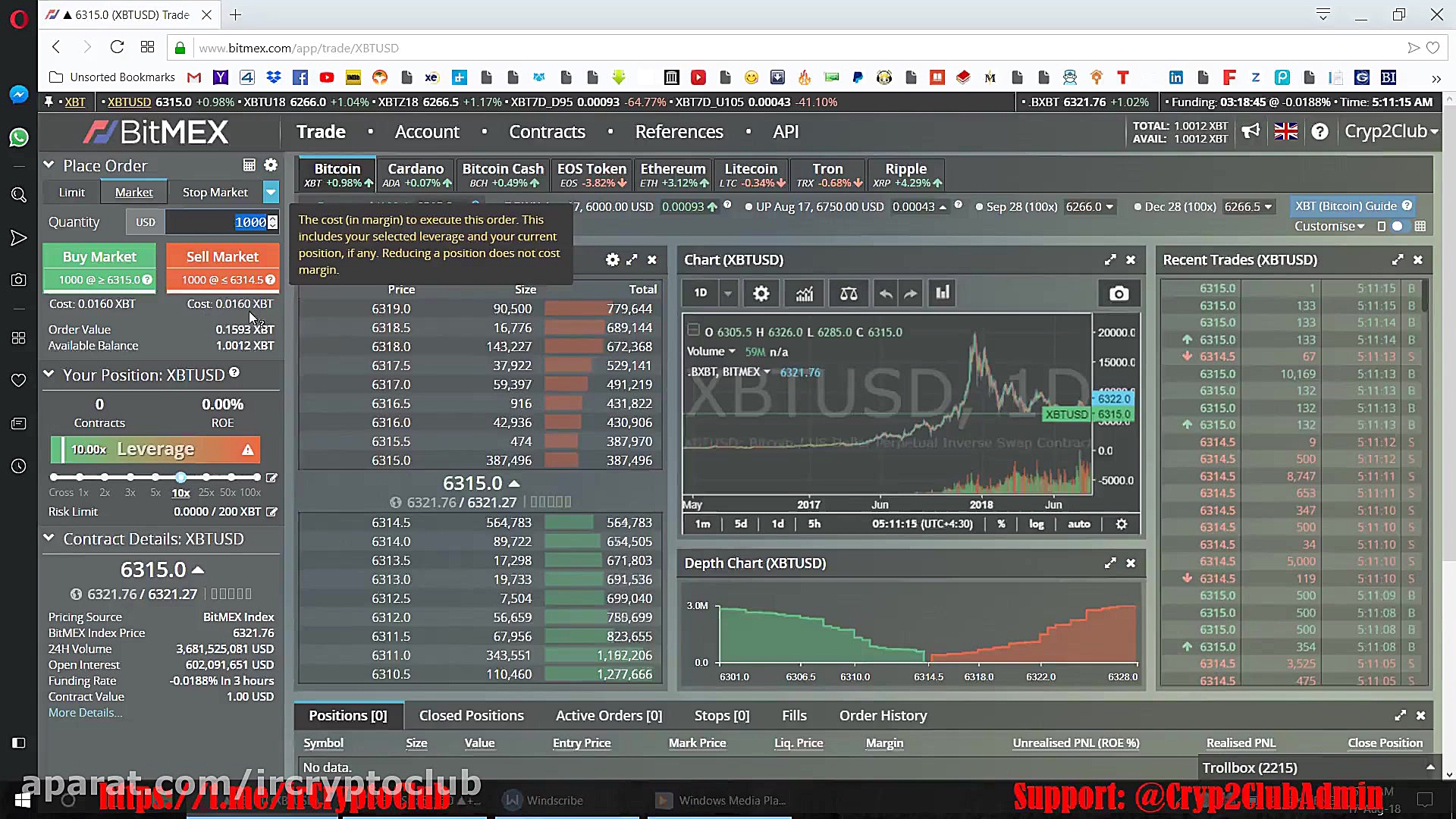Image resolution: width=1456 pixels, height=819 pixels.
Task: Open order type dropdown next to Stop Market
Action: click(271, 193)
